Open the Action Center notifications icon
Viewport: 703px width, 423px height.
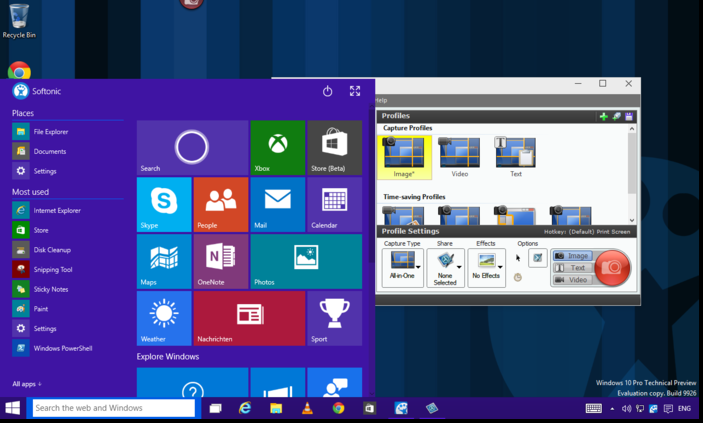[x=668, y=409]
